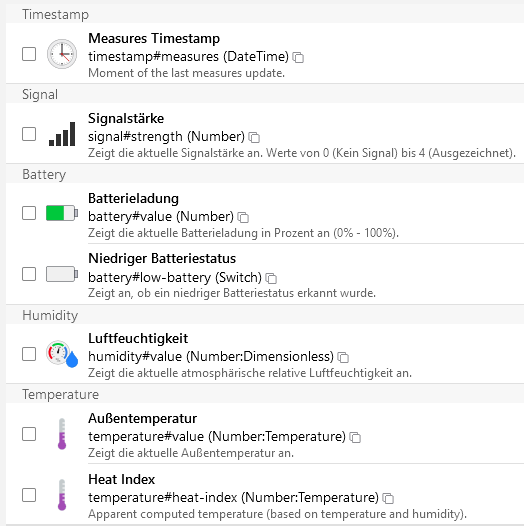
Task: Copy the temperature#value channel ID
Action: point(355,437)
